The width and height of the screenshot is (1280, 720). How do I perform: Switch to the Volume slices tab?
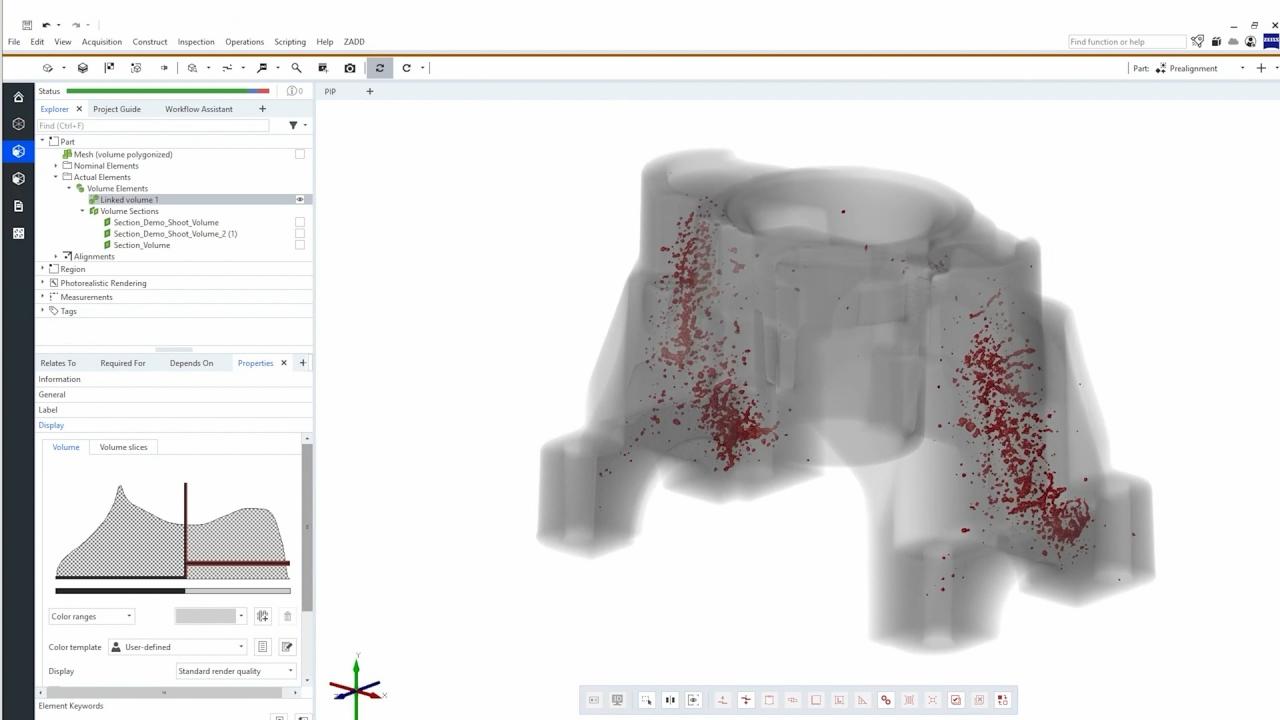tap(123, 447)
